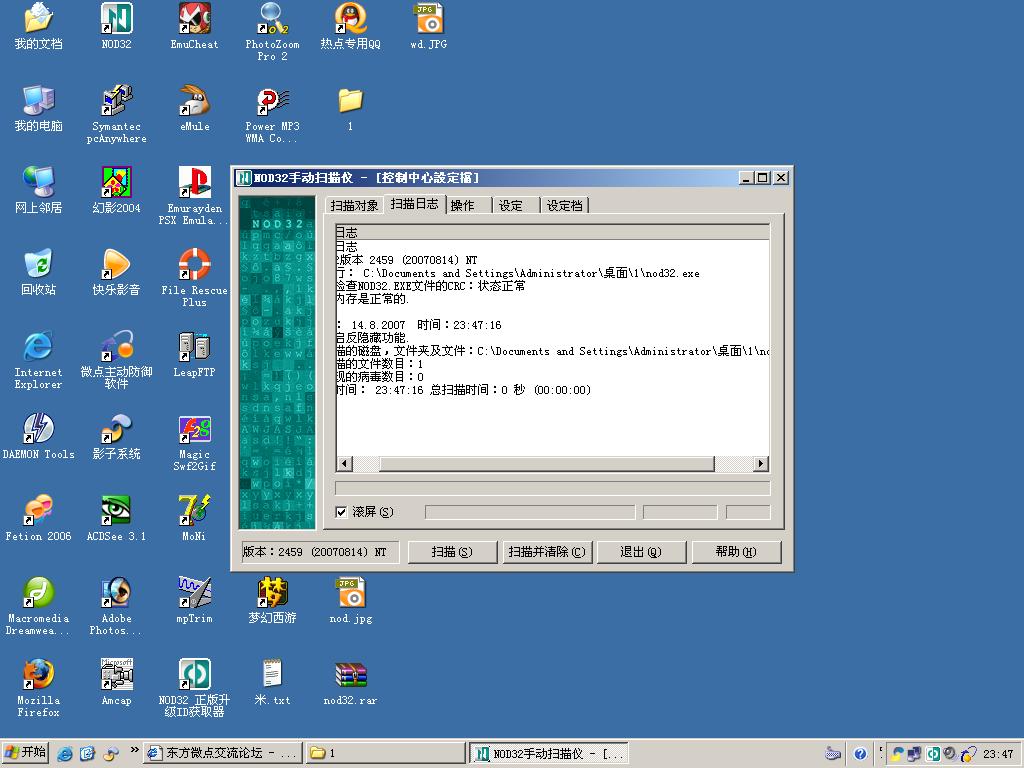Click the blue question mark help icon
This screenshot has height=768, width=1024.
point(860,754)
